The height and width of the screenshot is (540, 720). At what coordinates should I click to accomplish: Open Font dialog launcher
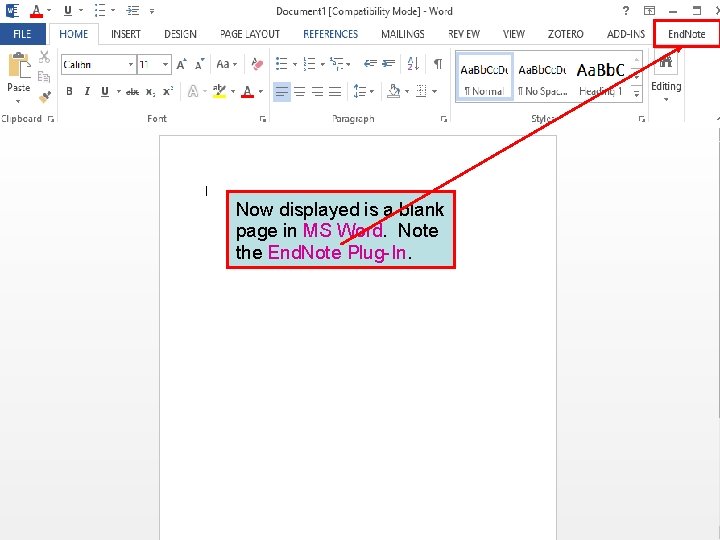click(x=263, y=119)
